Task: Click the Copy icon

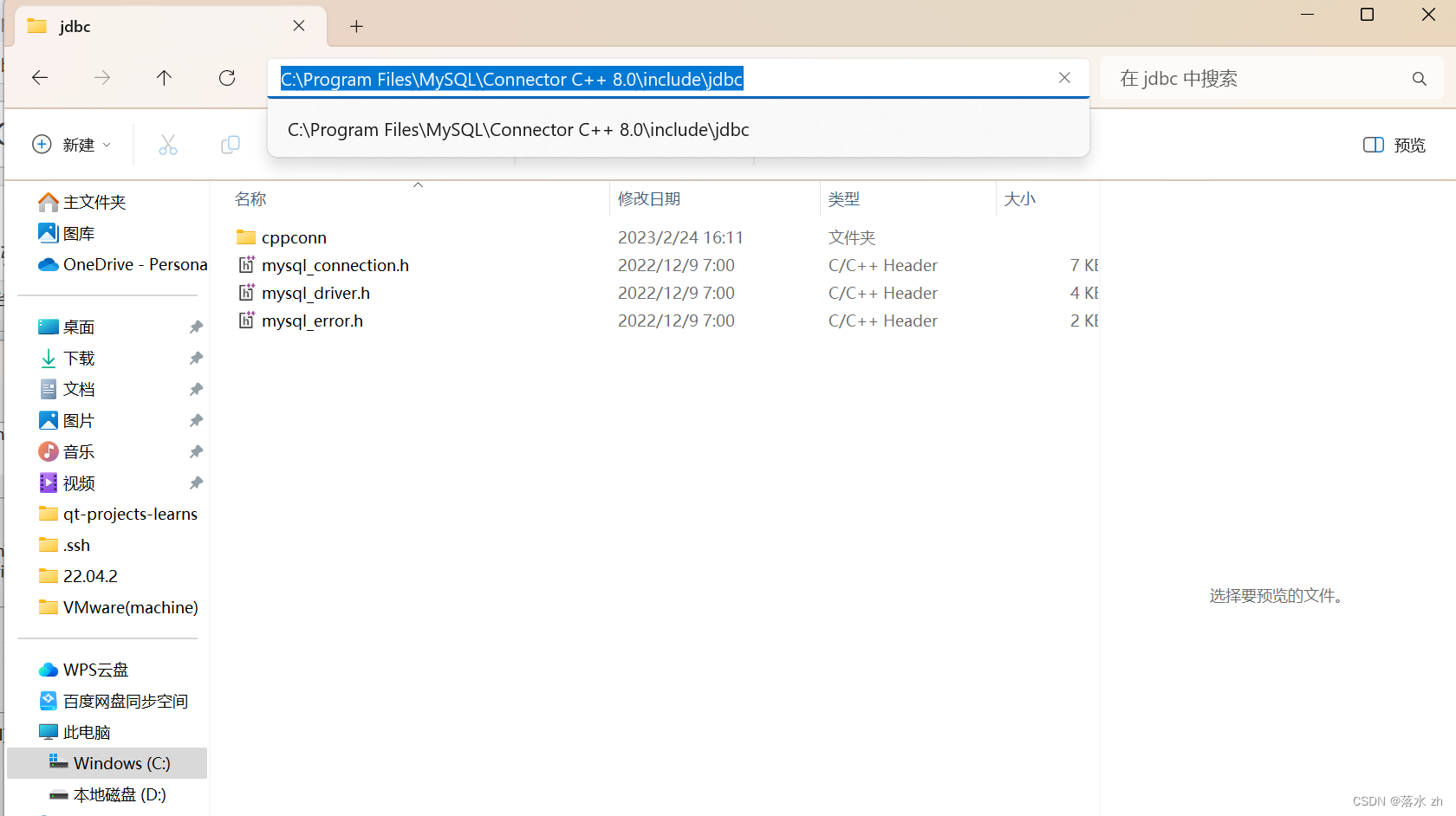Action: pyautogui.click(x=230, y=145)
